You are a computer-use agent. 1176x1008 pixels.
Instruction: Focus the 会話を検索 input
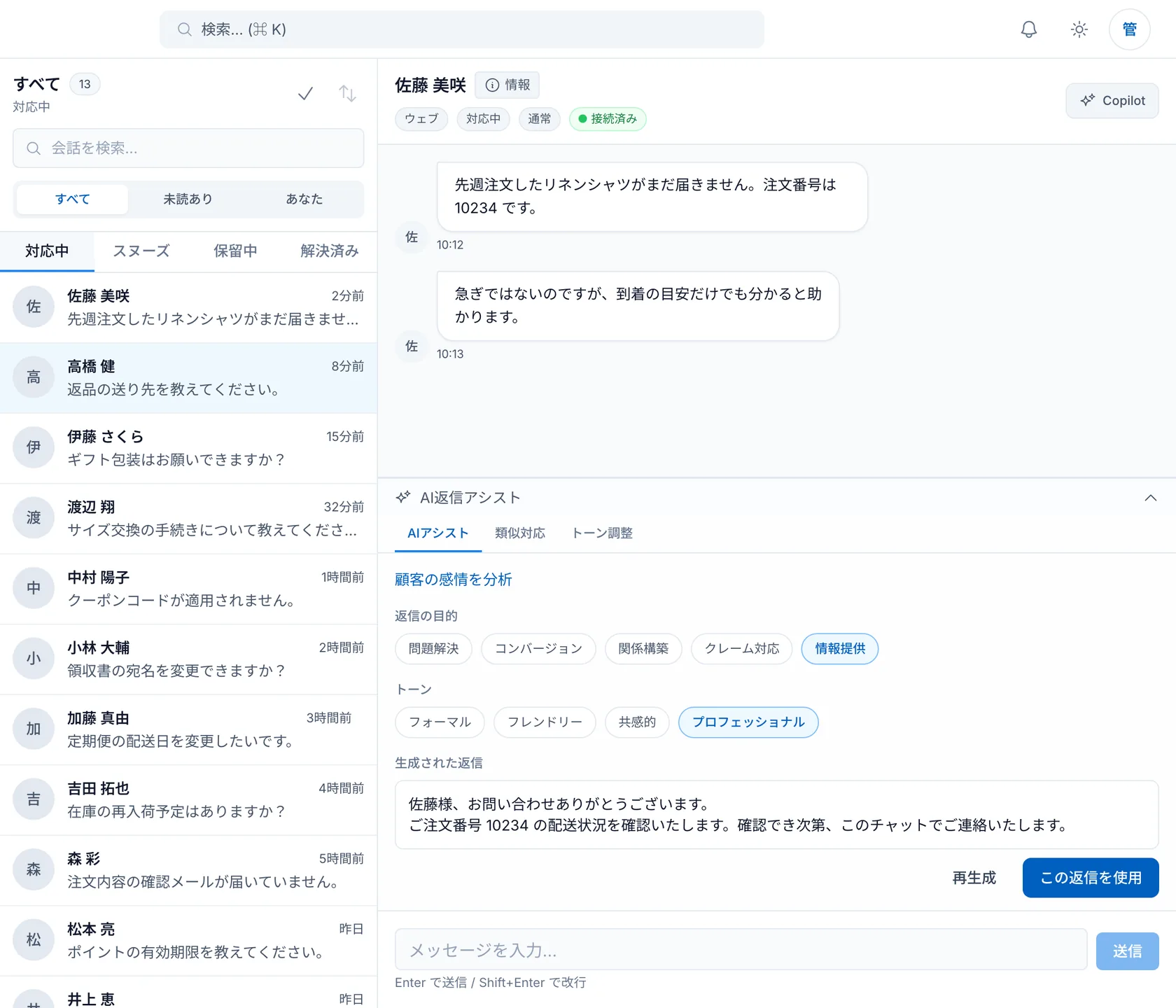pyautogui.click(x=188, y=148)
